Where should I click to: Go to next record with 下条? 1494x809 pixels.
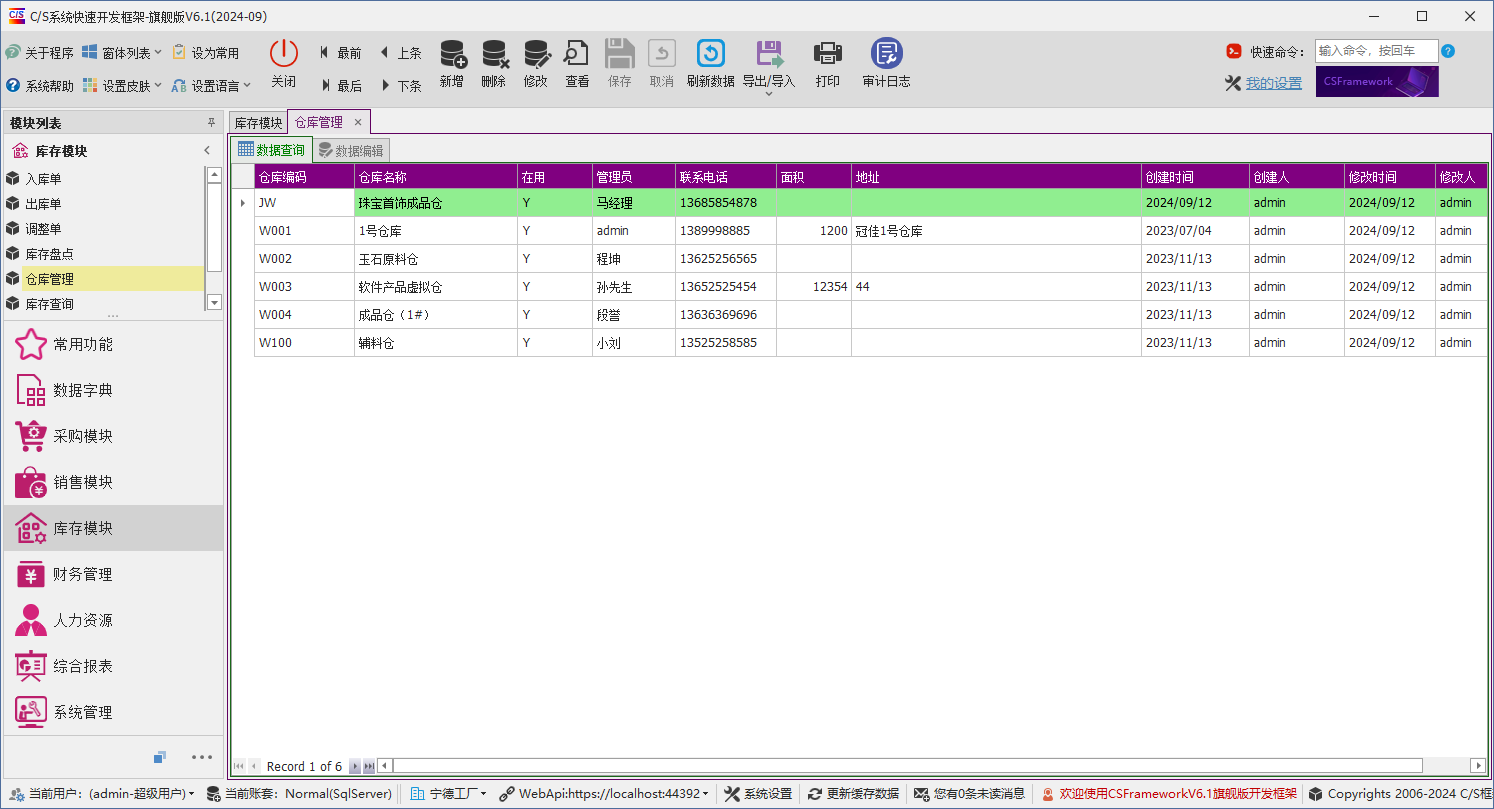[x=400, y=86]
